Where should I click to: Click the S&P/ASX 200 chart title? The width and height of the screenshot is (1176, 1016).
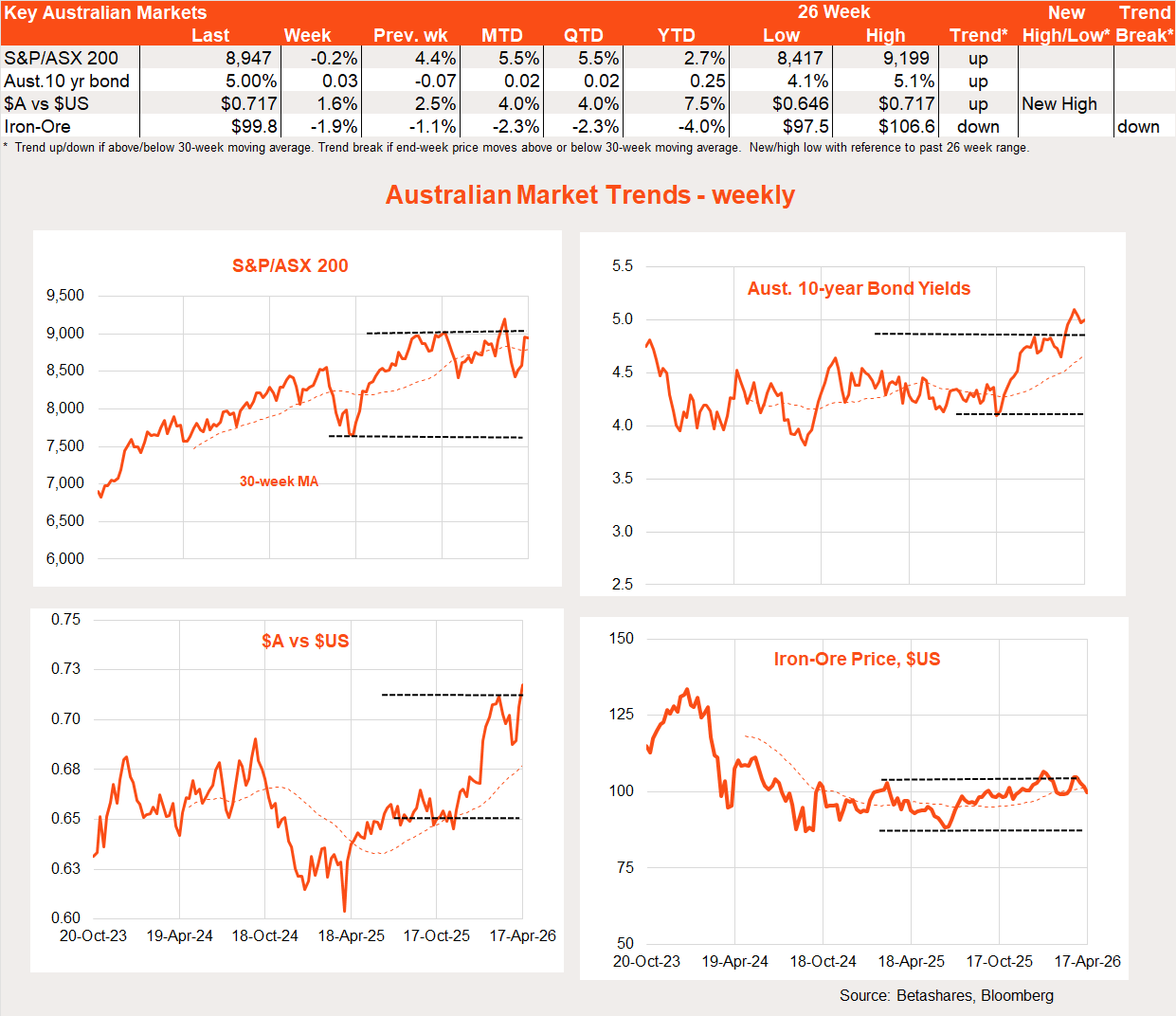[290, 266]
